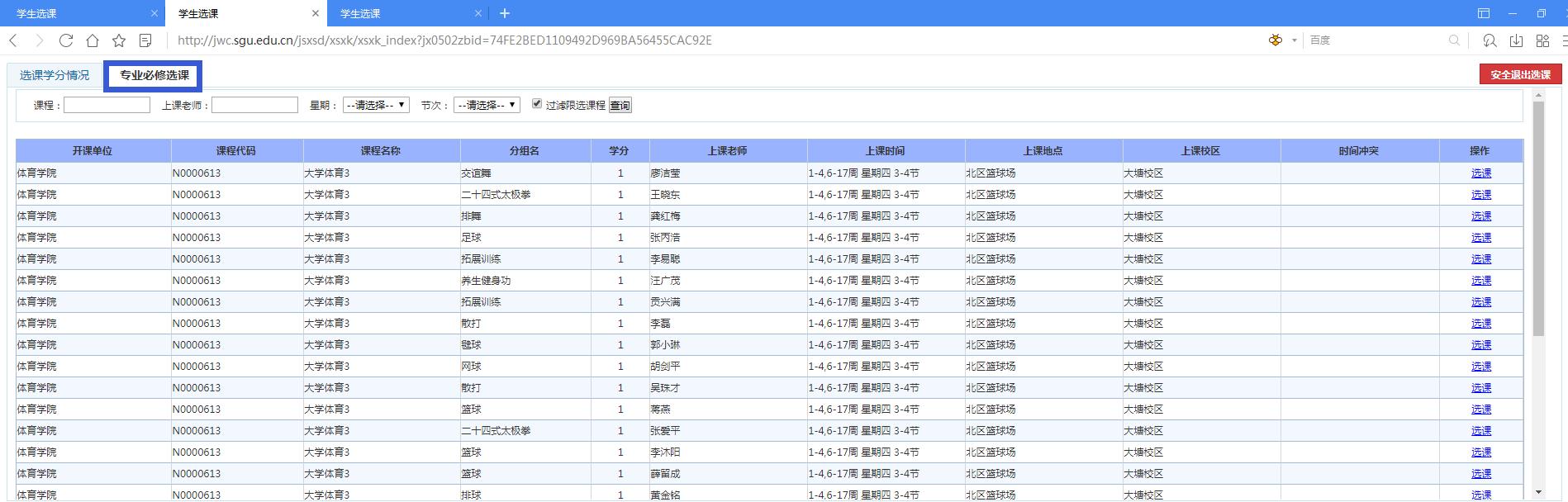Open the 节次 dropdown

tap(487, 105)
